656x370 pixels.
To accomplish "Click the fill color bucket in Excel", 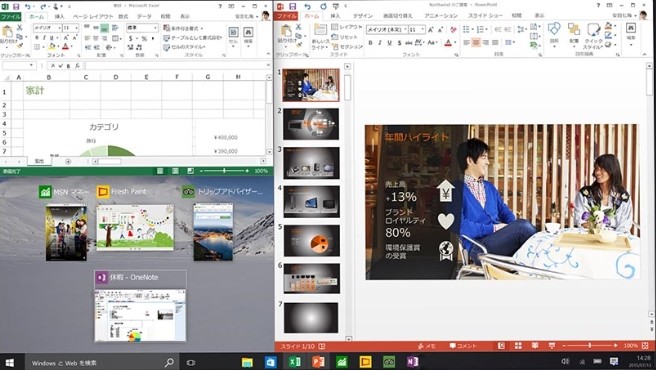I will [52, 46].
